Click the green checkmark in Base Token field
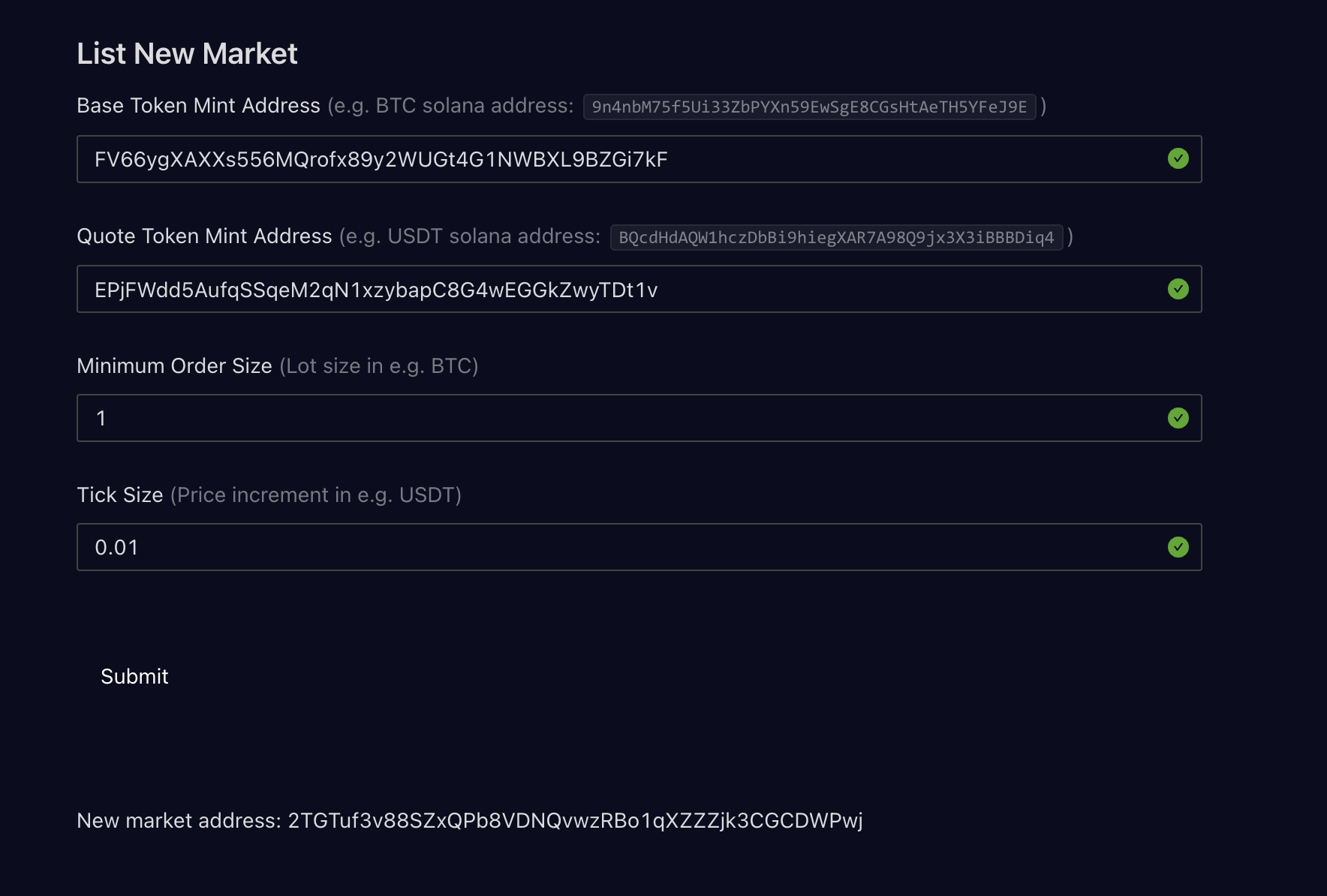The image size is (1327, 896). click(x=1178, y=158)
